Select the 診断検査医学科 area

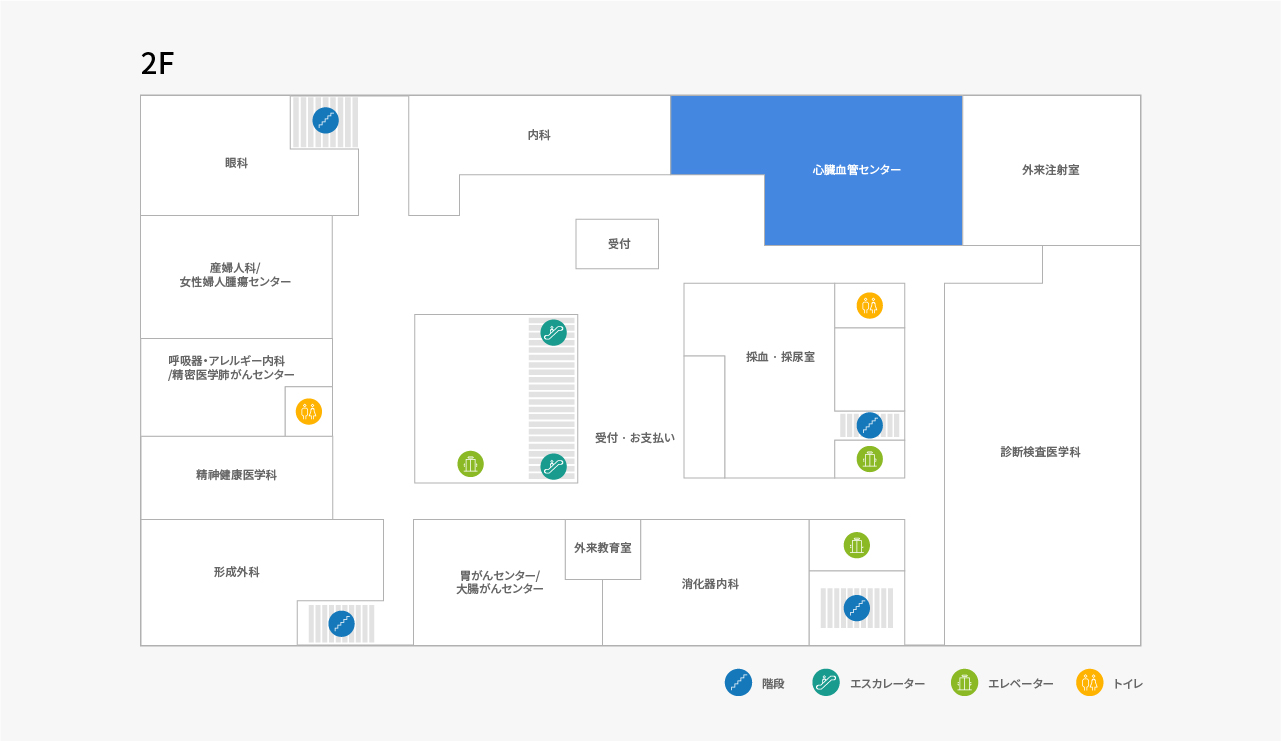(1041, 452)
